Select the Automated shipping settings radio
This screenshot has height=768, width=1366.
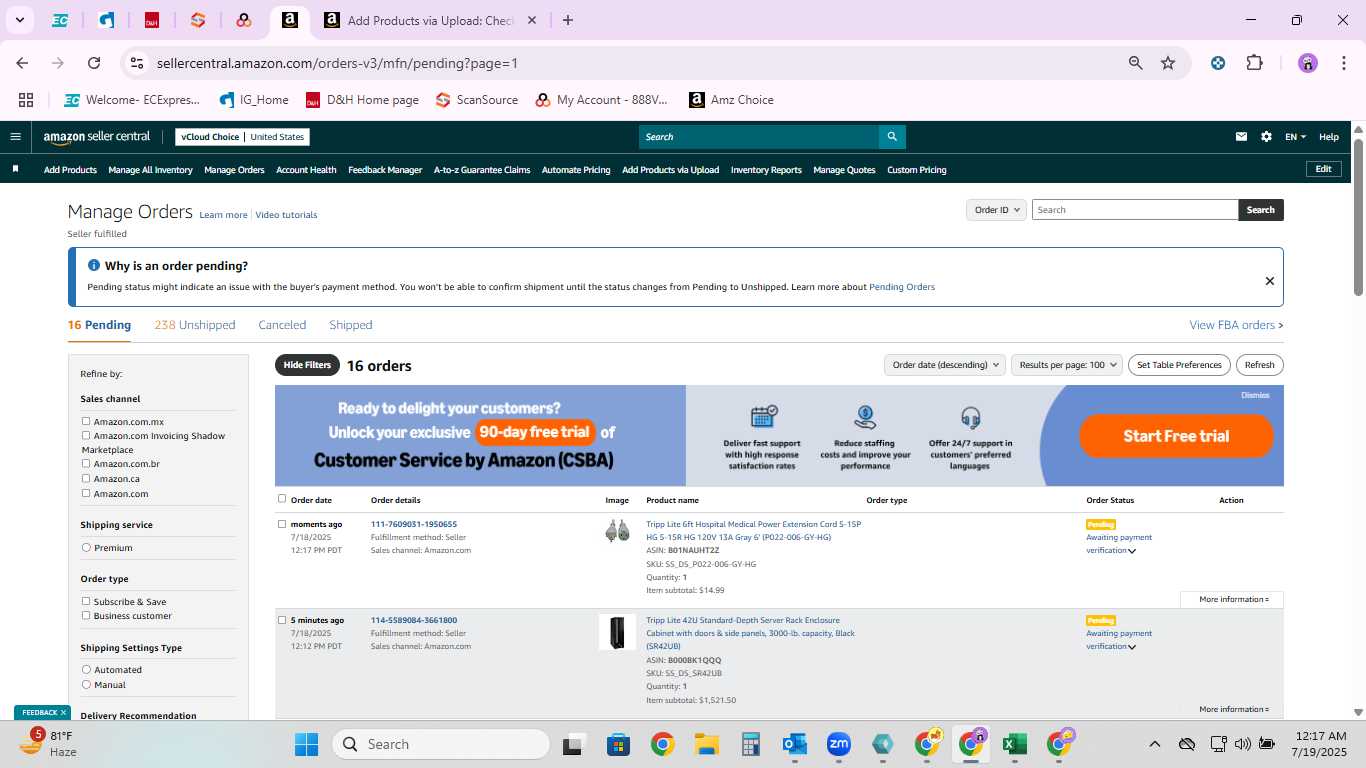click(86, 670)
